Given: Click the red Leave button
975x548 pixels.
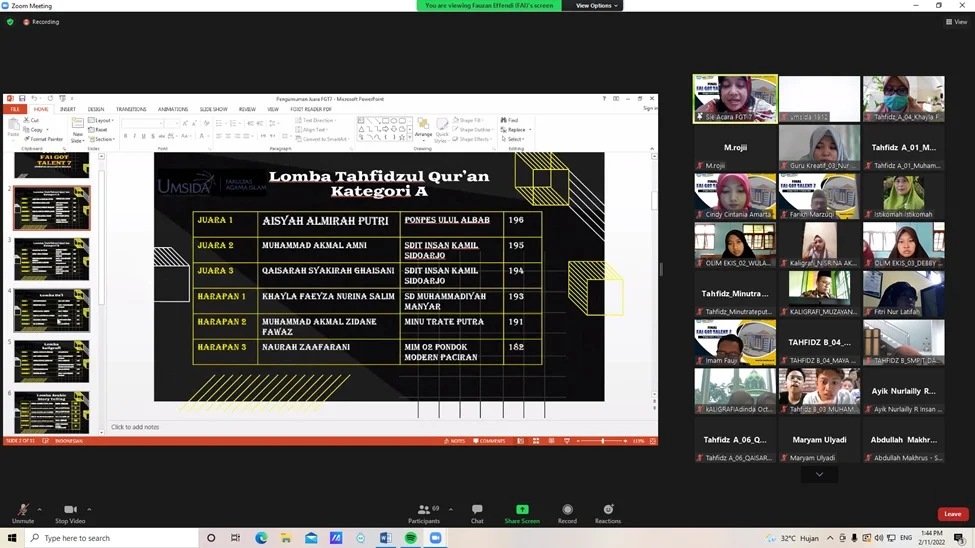Looking at the screenshot, I should click(952, 514).
